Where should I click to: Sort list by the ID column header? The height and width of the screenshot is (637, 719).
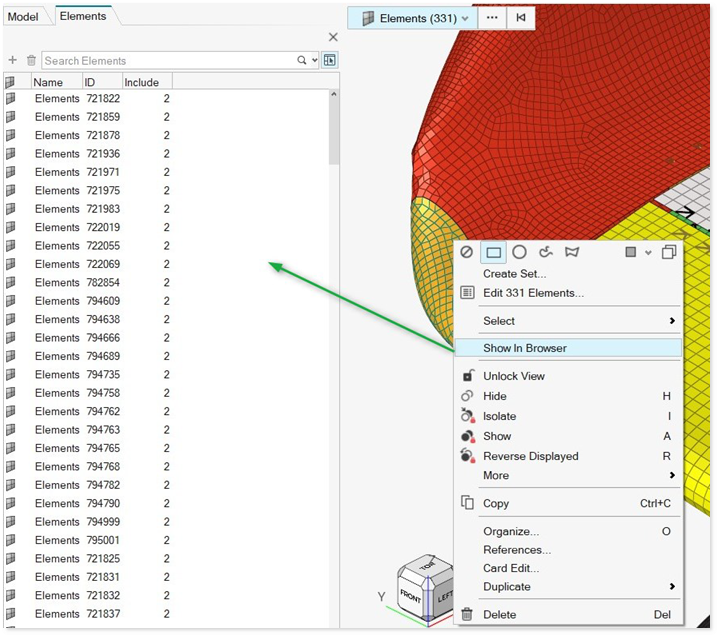[x=89, y=82]
